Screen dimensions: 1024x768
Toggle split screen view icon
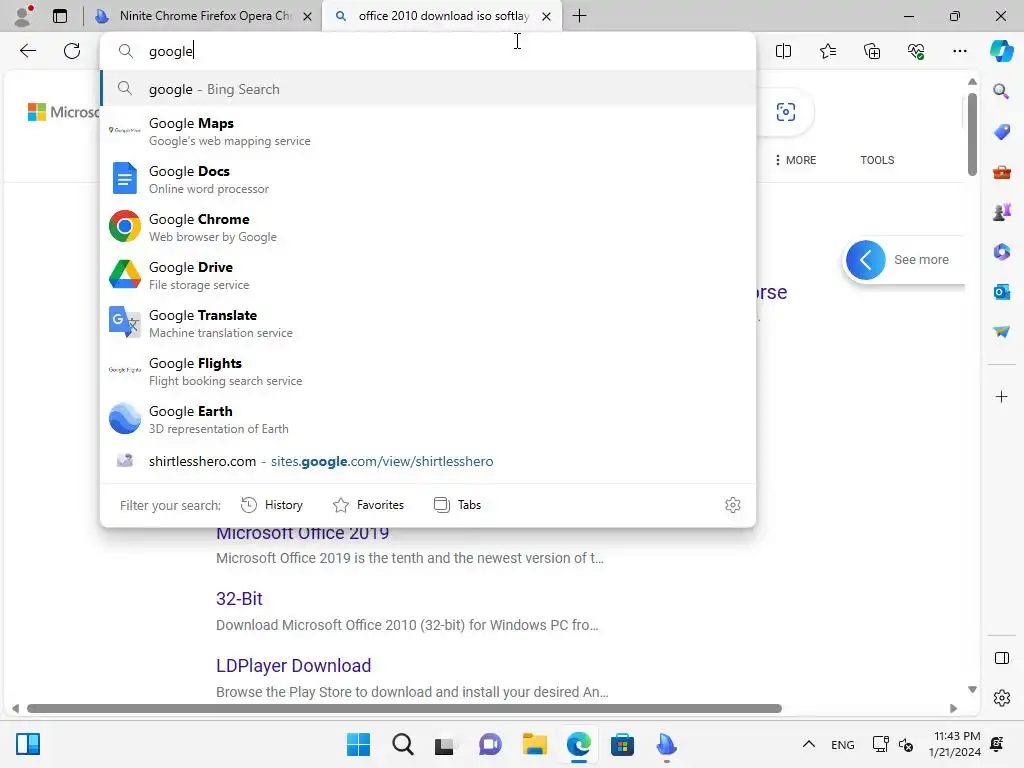point(783,51)
